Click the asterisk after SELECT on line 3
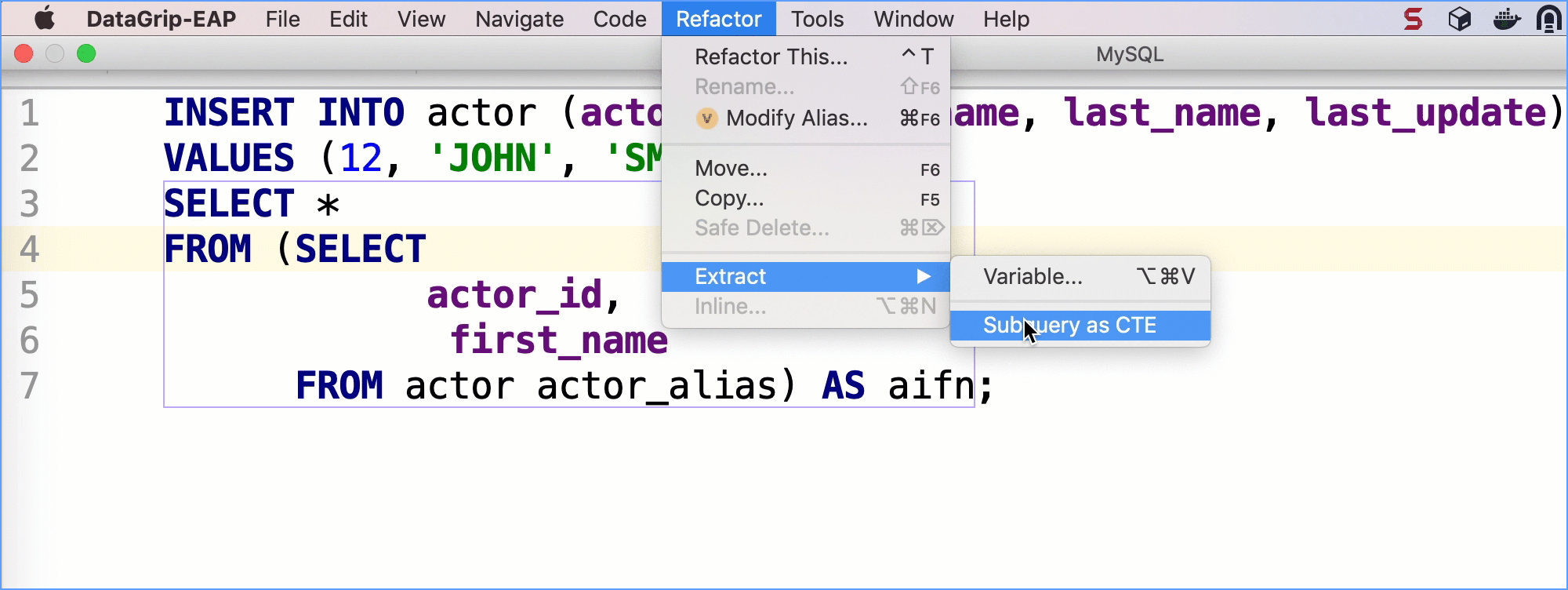Viewport: 1568px width, 590px height. pos(328,206)
